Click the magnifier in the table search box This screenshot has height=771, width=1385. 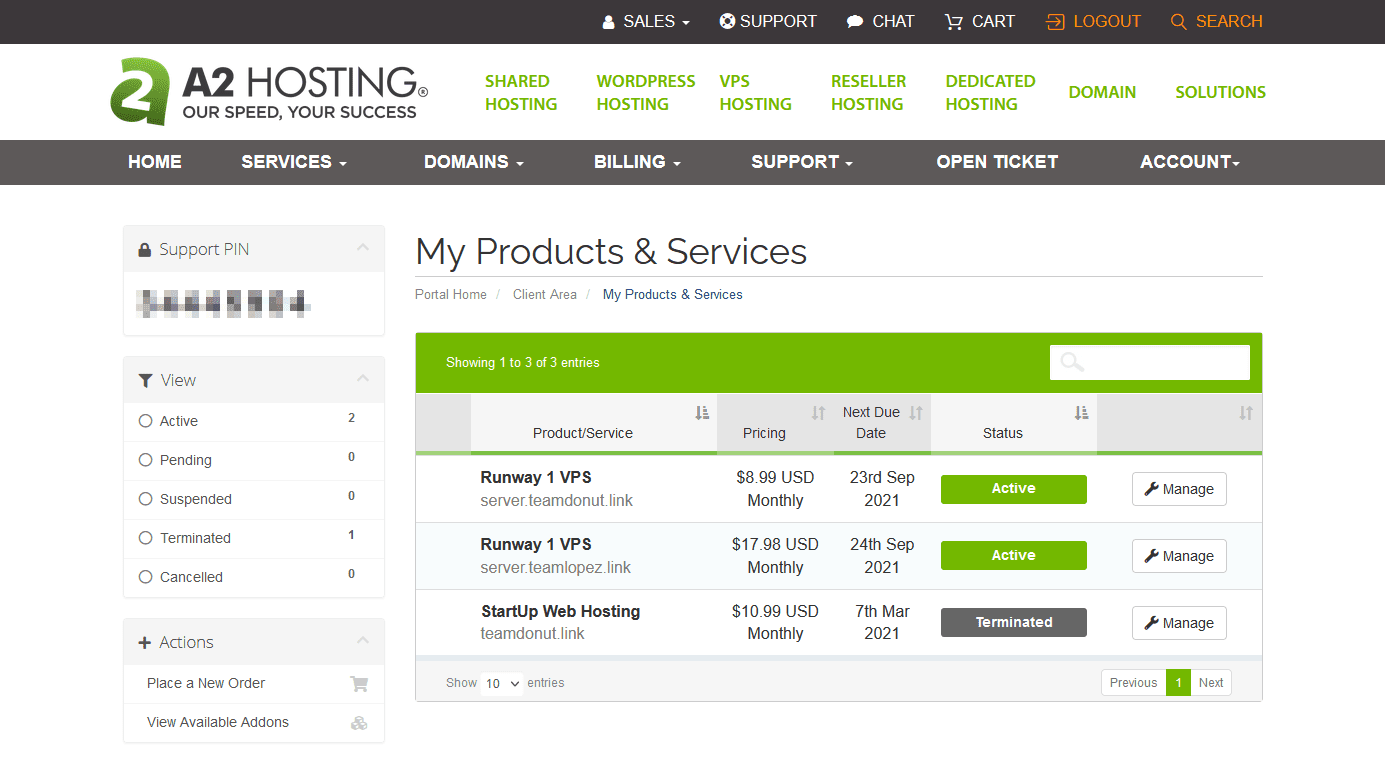[1072, 362]
